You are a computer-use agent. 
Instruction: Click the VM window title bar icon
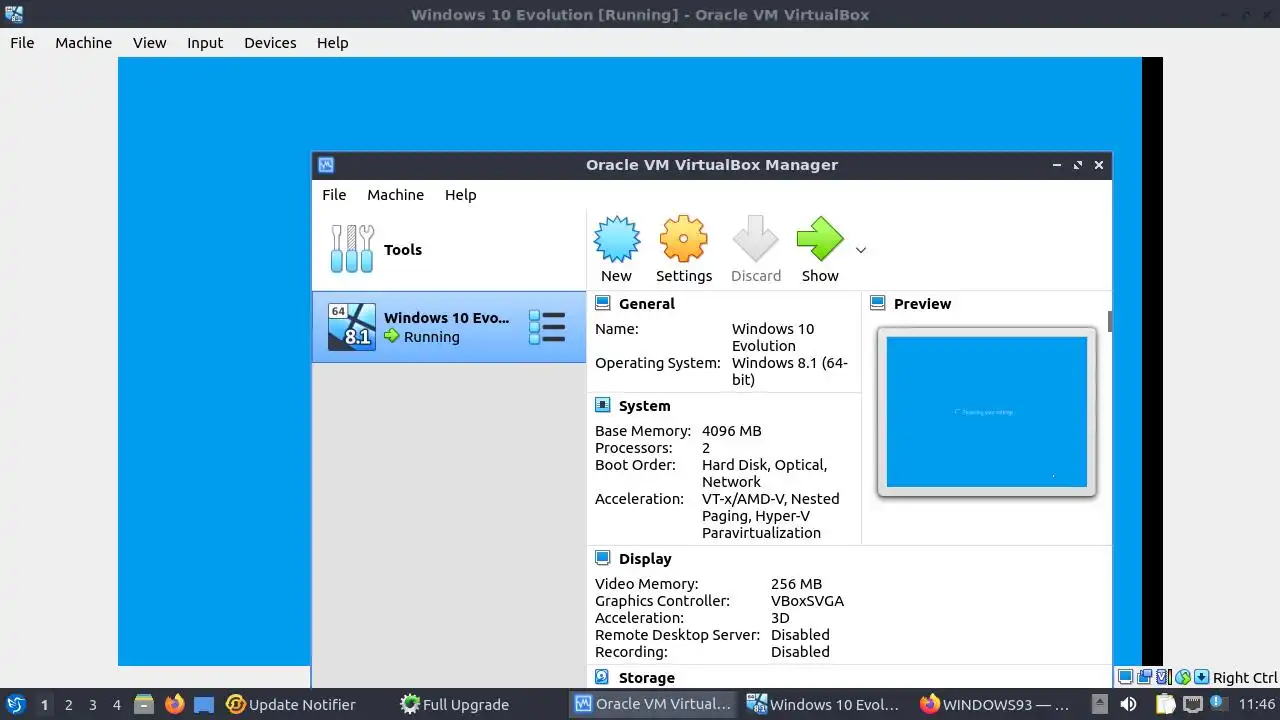(14, 14)
